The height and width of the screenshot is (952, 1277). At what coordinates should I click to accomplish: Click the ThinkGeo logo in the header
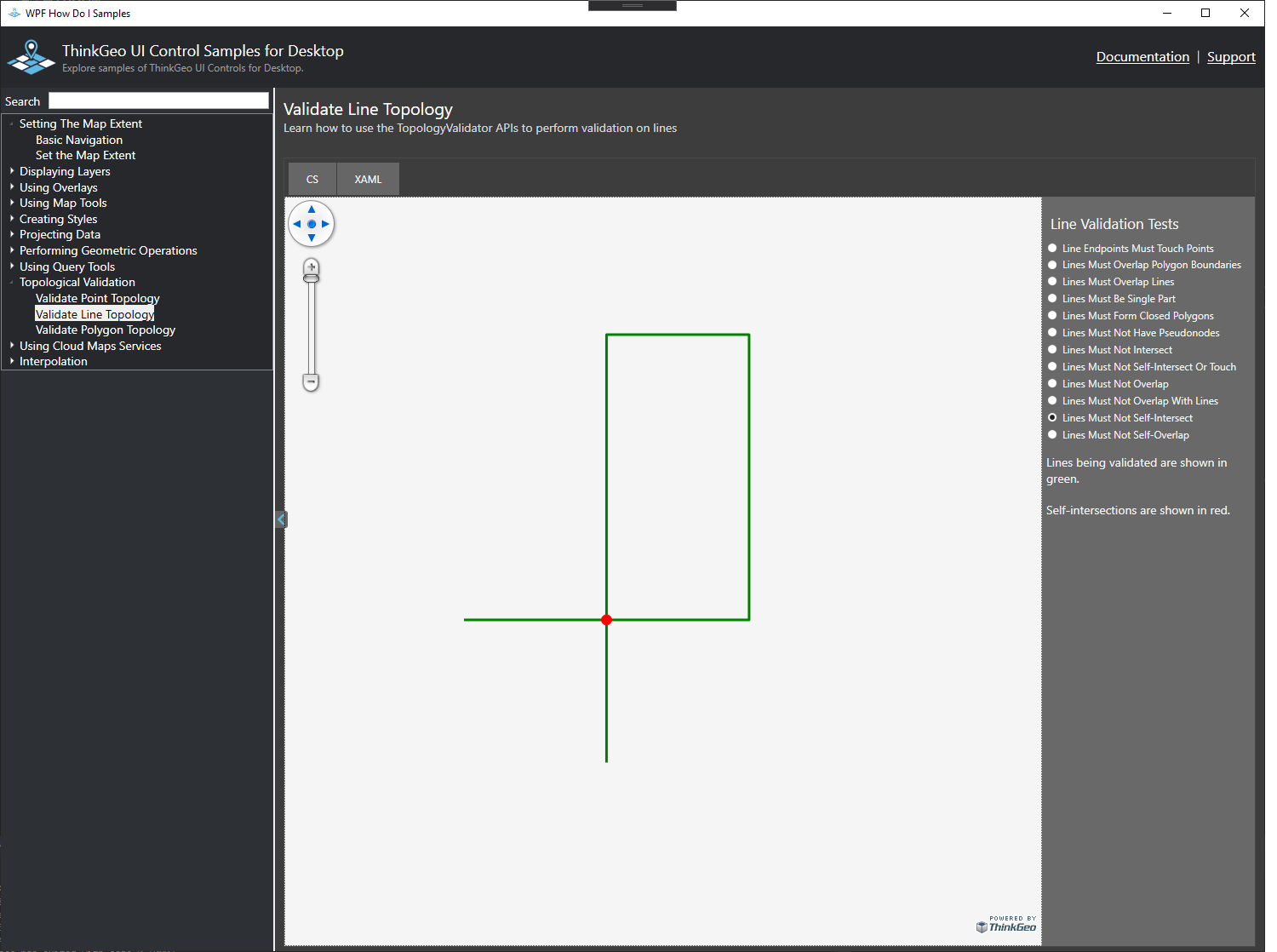pyautogui.click(x=31, y=57)
